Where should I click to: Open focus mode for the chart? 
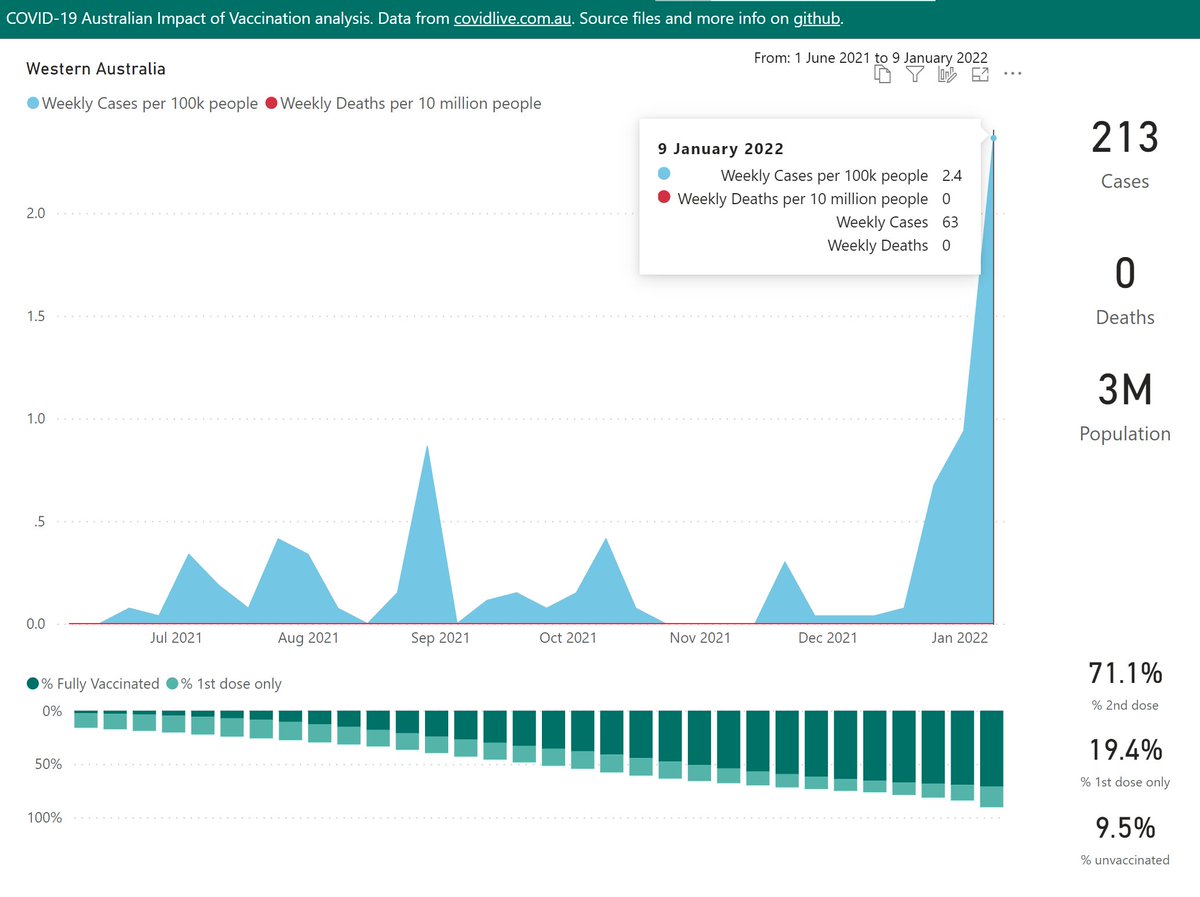pos(980,74)
